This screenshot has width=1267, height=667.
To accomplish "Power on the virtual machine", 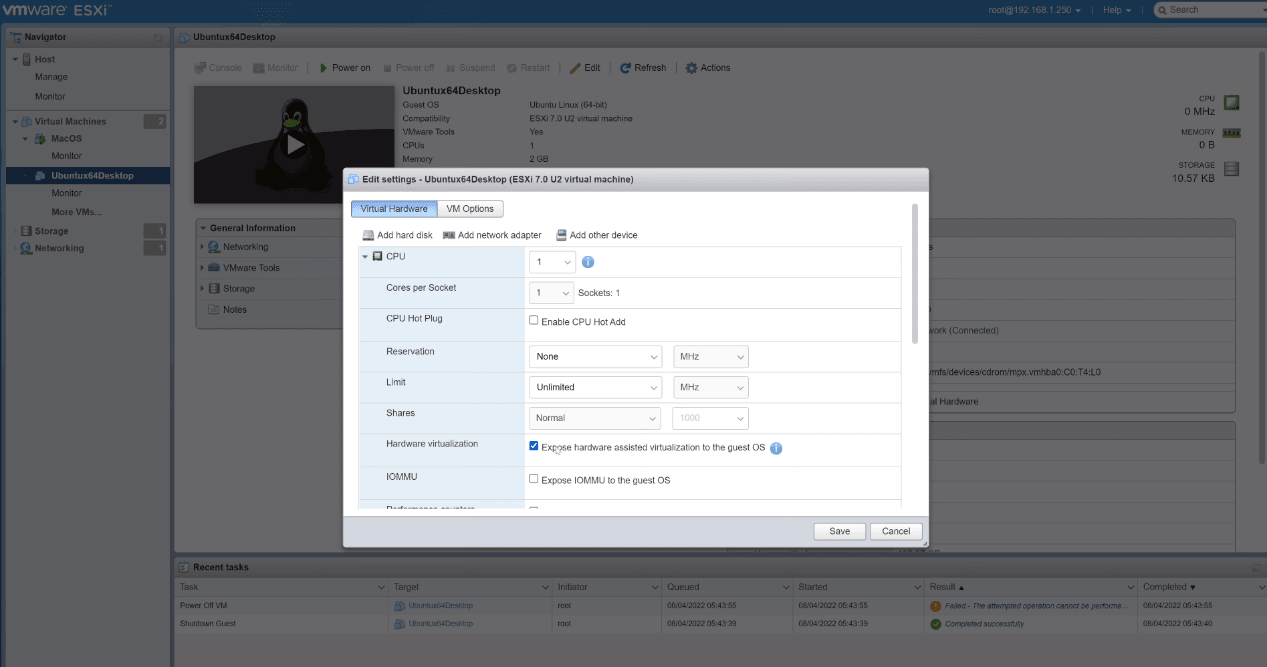I will click(x=345, y=68).
